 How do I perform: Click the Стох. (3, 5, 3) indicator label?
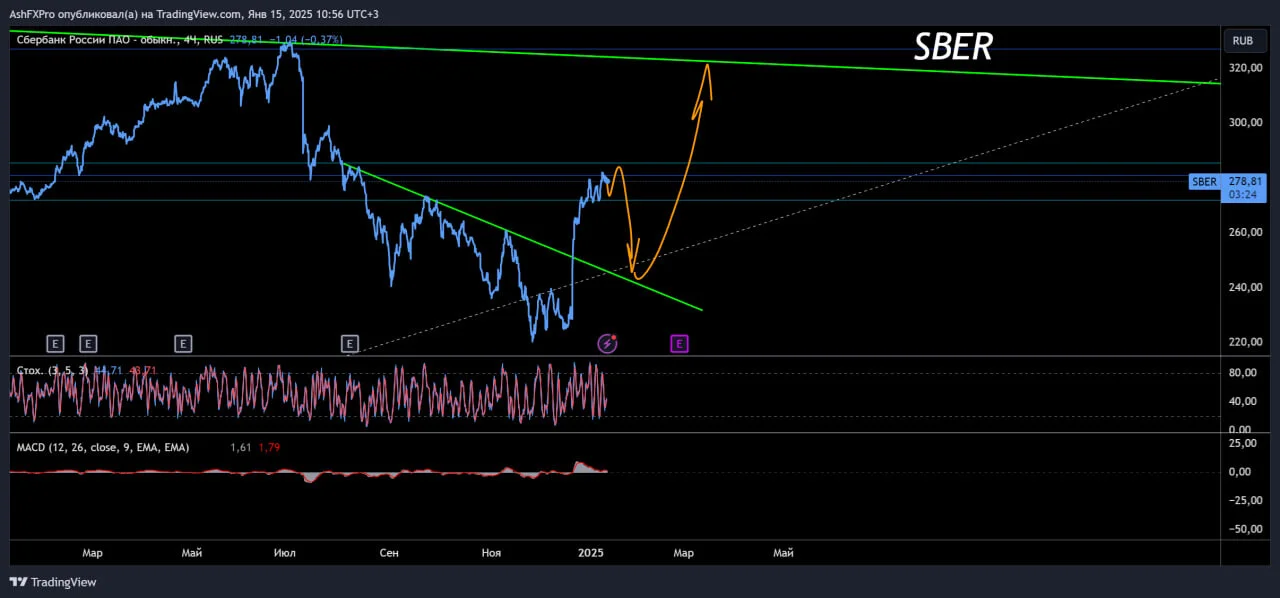point(52,371)
